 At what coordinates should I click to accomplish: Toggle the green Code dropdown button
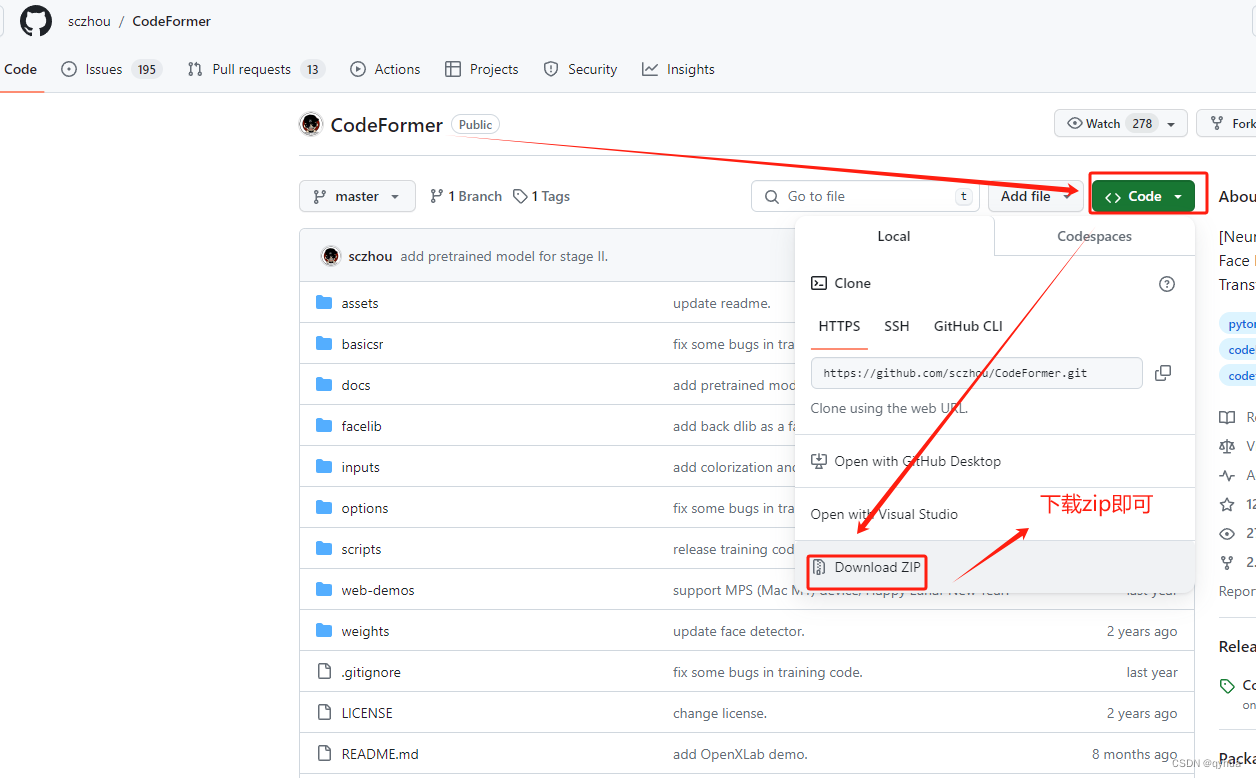pyautogui.click(x=1143, y=196)
